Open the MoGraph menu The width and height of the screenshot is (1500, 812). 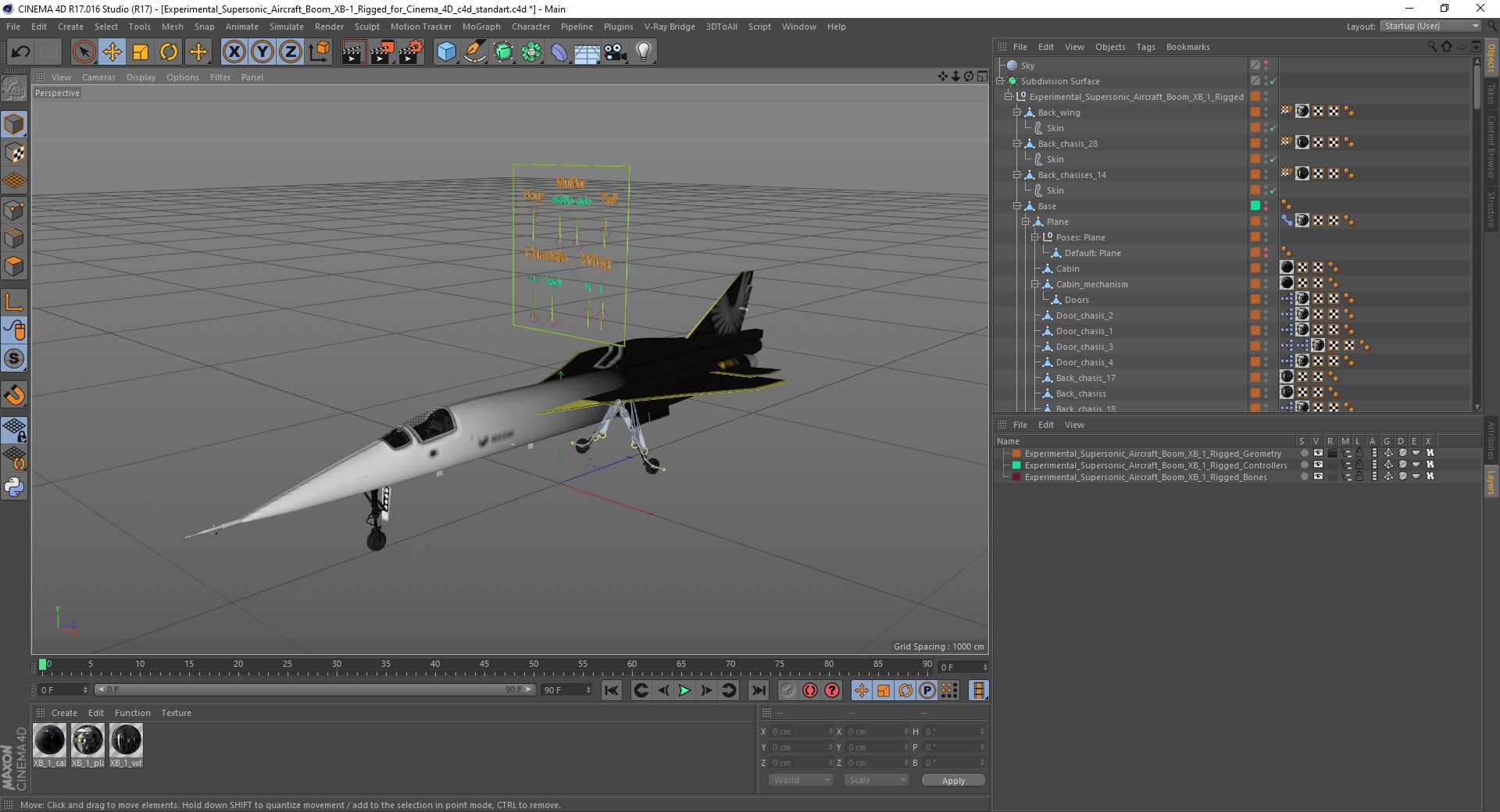[481, 27]
